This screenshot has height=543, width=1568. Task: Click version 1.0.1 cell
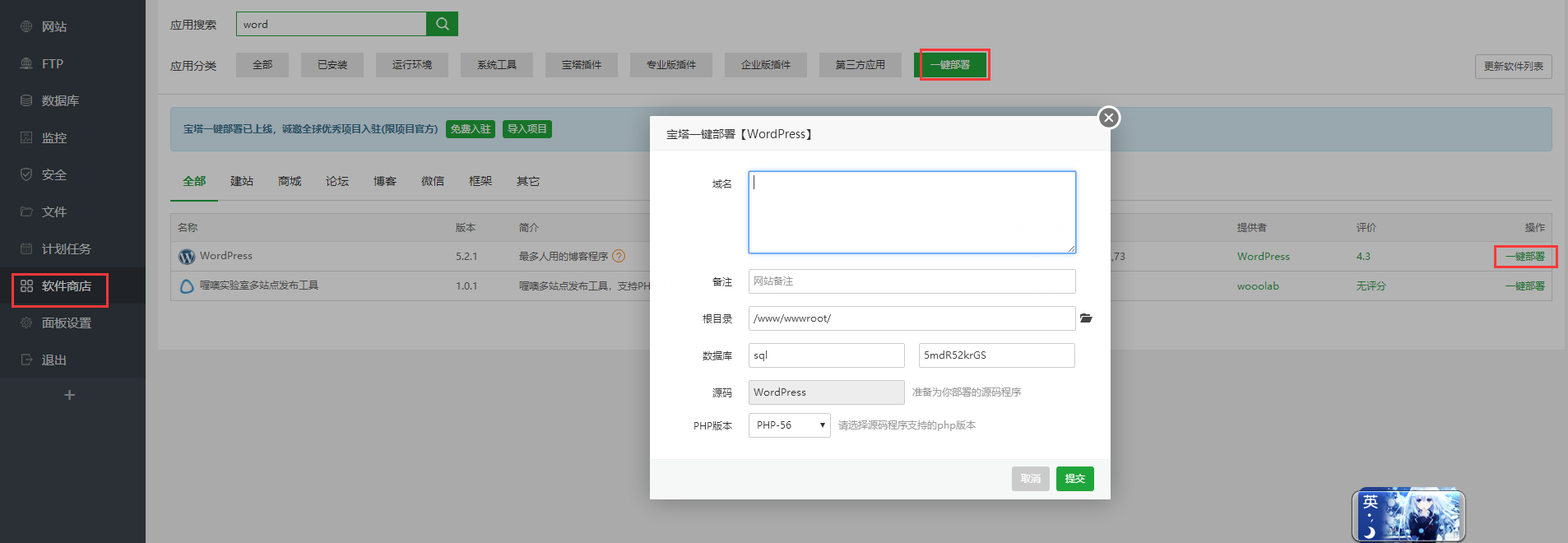(466, 286)
